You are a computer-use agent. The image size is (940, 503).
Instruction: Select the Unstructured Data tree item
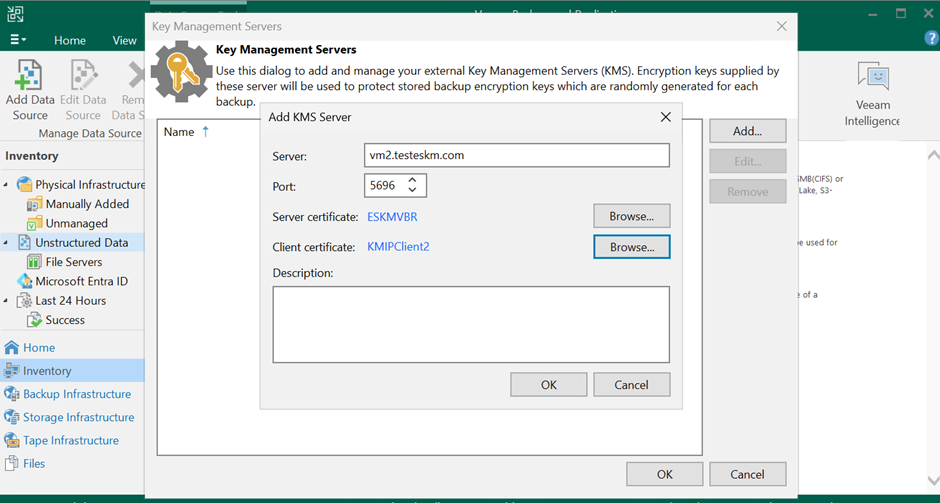click(x=82, y=243)
